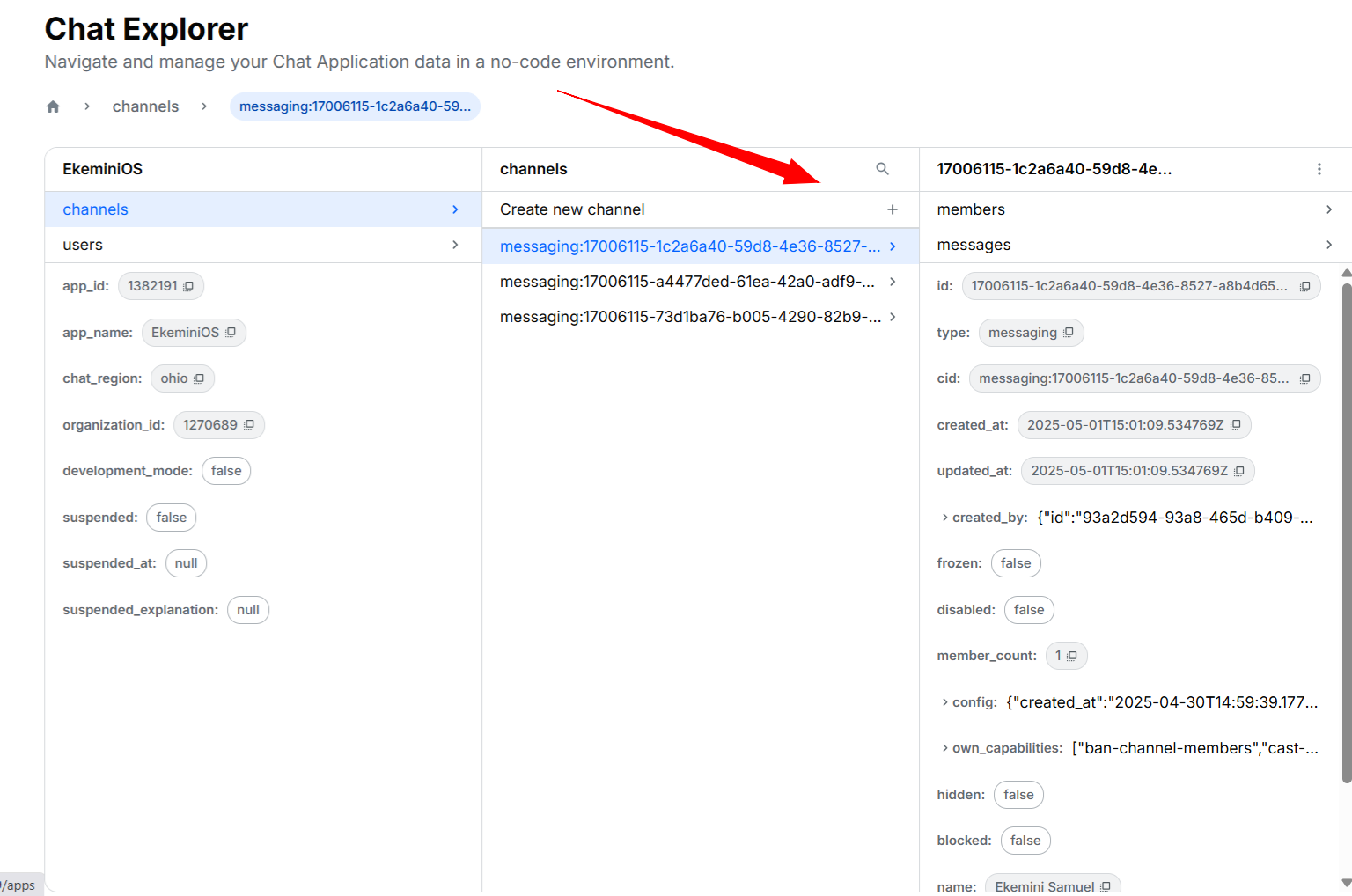
Task: Copy the channel created_at timestamp
Action: click(x=1236, y=425)
